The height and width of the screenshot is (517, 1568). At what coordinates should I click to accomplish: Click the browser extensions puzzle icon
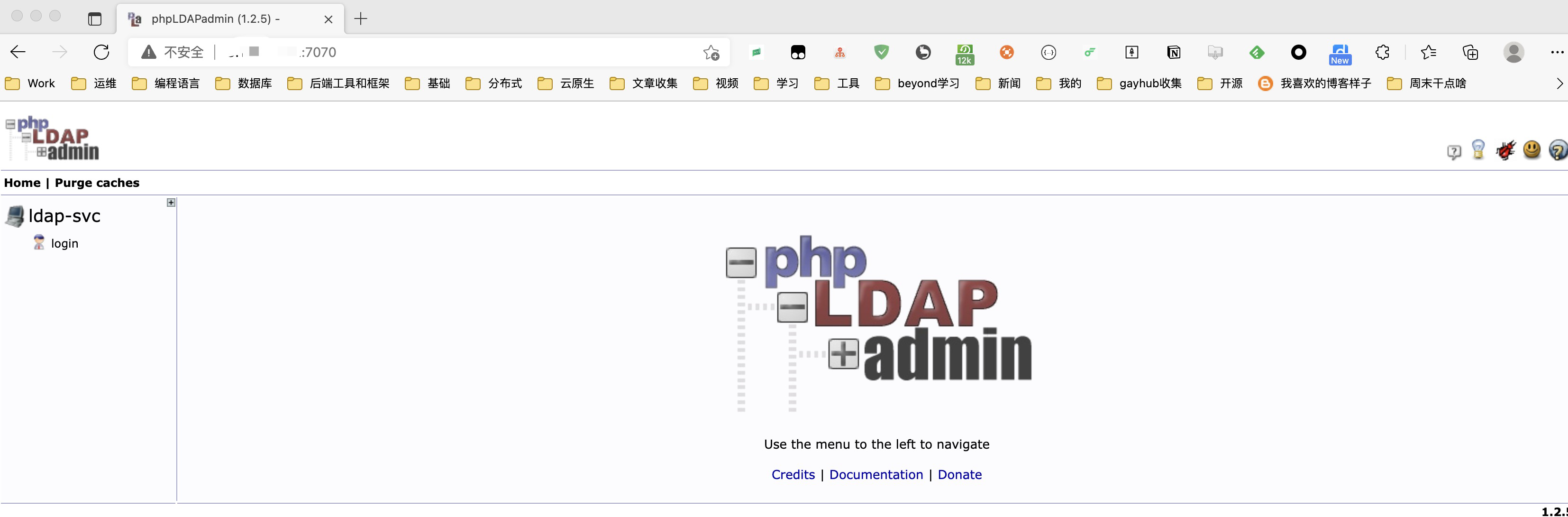[x=1382, y=52]
